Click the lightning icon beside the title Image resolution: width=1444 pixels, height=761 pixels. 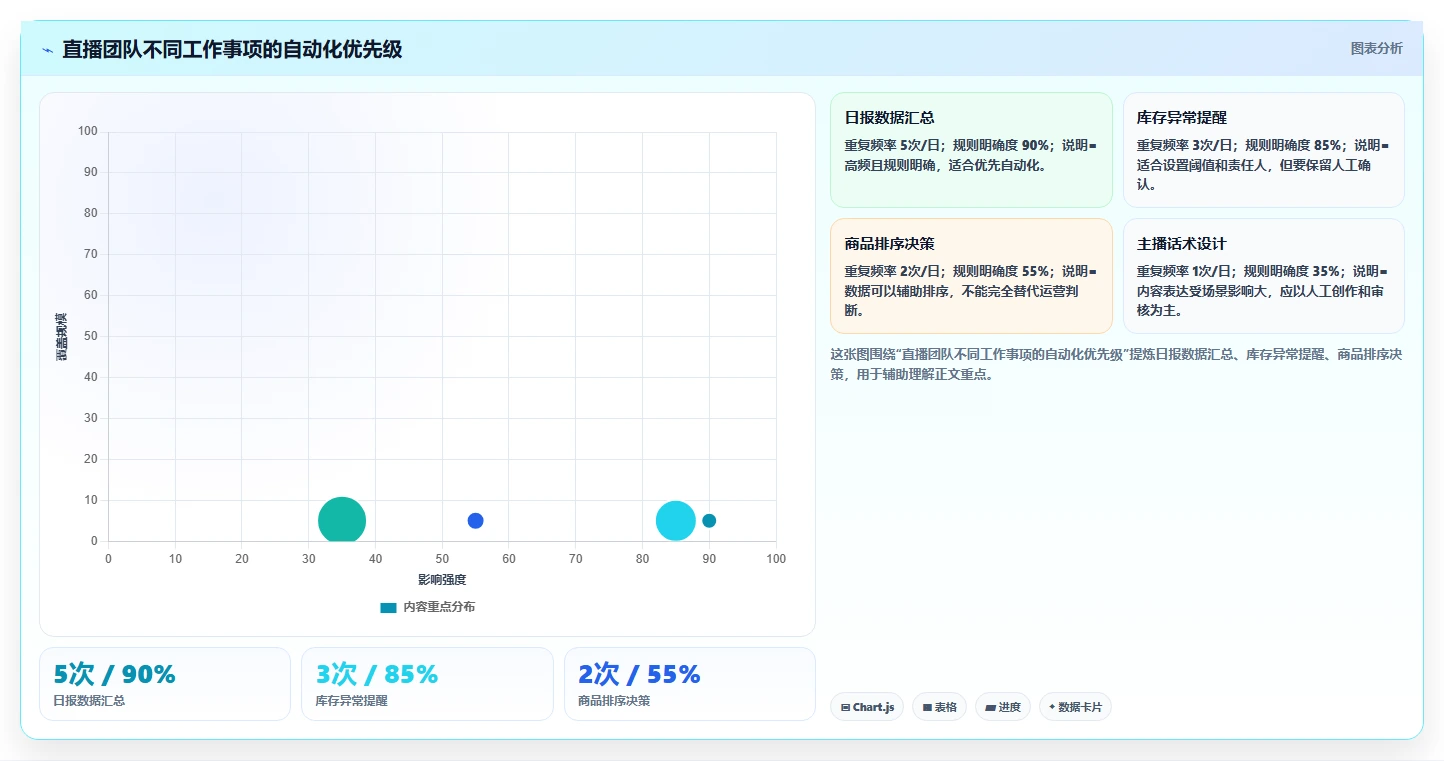pos(47,50)
